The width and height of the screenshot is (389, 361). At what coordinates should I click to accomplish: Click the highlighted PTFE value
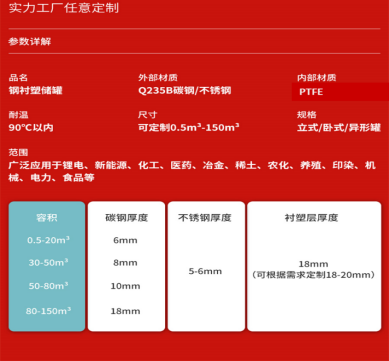point(311,92)
